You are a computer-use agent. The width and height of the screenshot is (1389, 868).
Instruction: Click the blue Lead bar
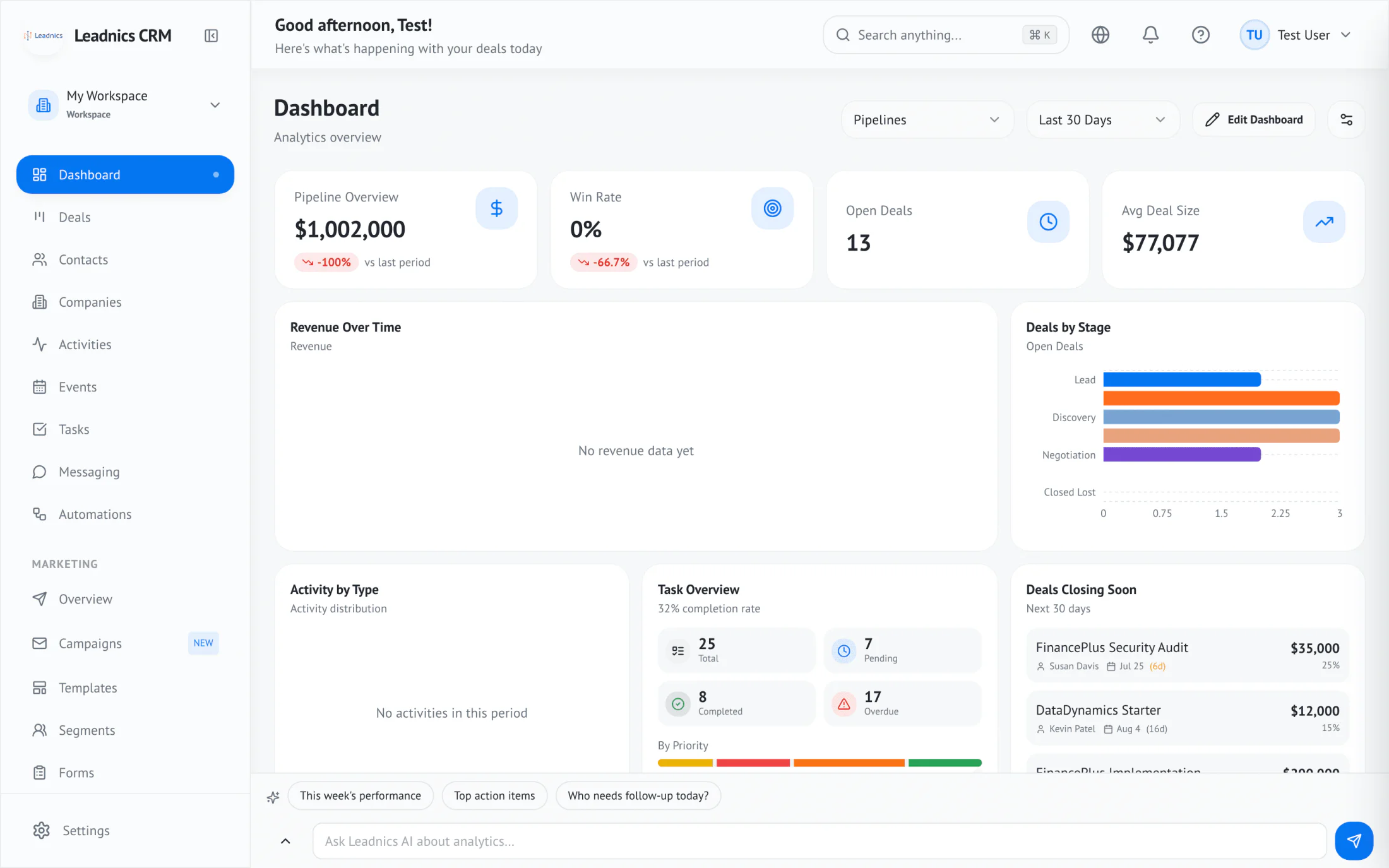pos(1182,379)
